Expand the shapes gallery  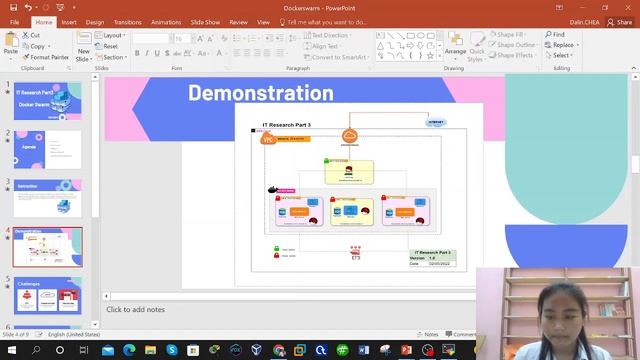(440, 56)
